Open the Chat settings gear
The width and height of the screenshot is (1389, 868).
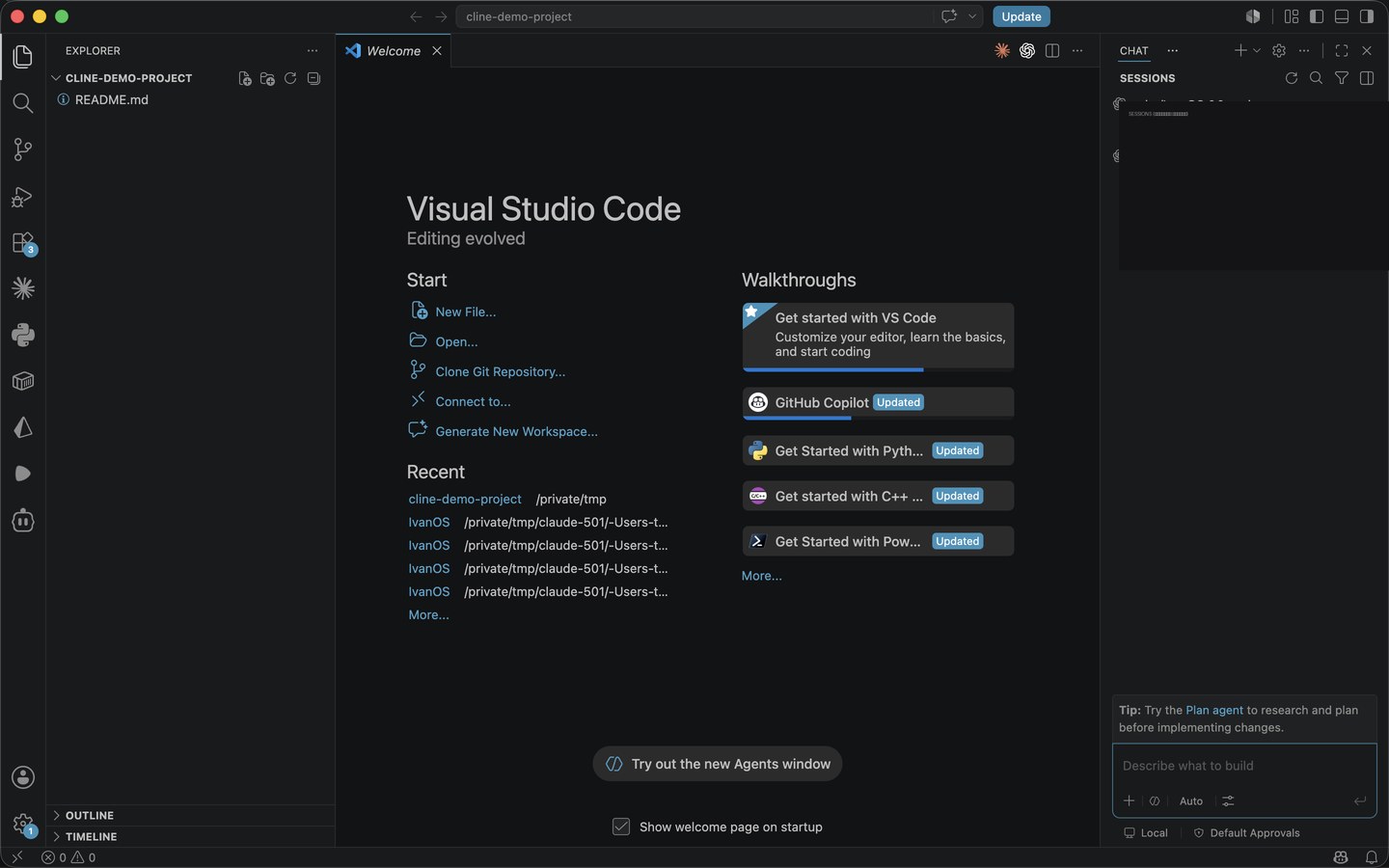click(x=1279, y=50)
